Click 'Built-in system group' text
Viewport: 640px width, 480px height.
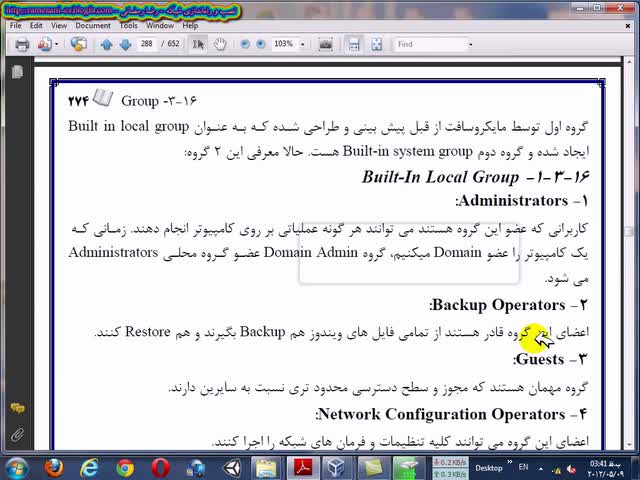tap(407, 151)
